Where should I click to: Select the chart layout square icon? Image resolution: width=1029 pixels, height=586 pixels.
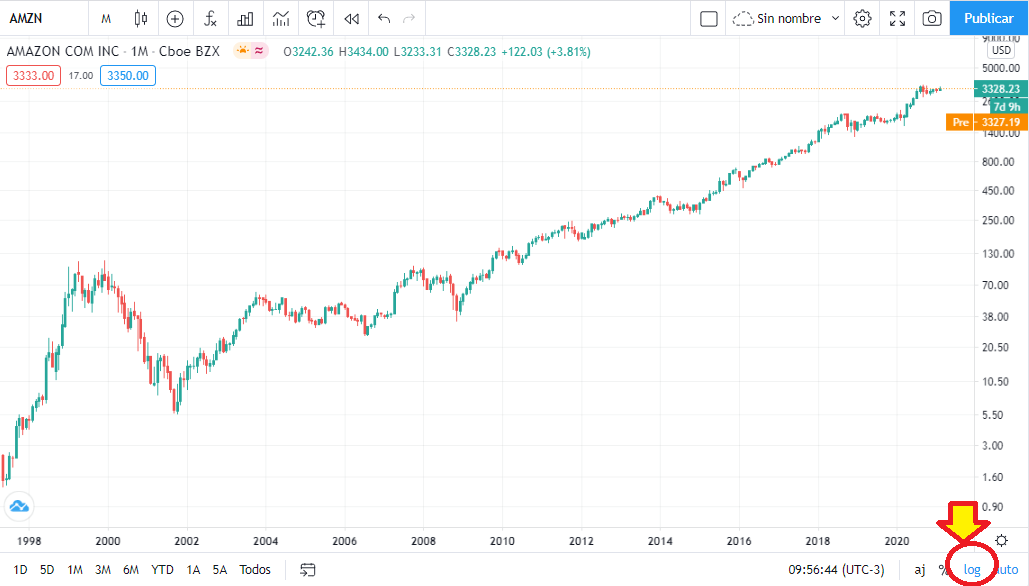pyautogui.click(x=709, y=19)
